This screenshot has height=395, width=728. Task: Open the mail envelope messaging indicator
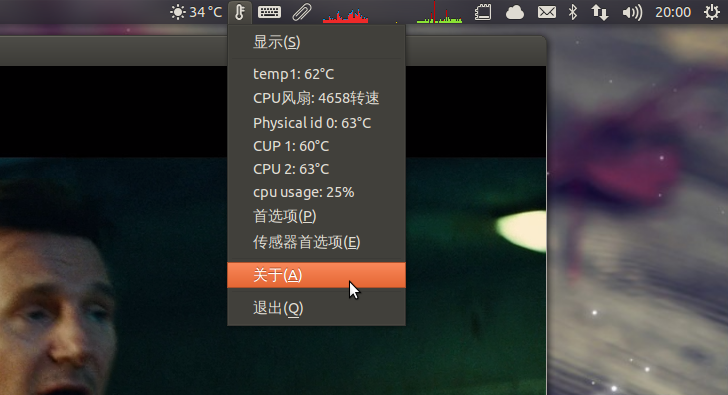(546, 12)
